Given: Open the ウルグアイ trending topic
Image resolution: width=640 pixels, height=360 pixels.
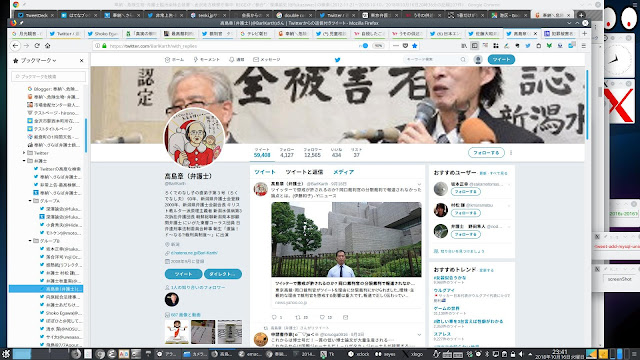Looking at the screenshot, I should coord(444,290).
